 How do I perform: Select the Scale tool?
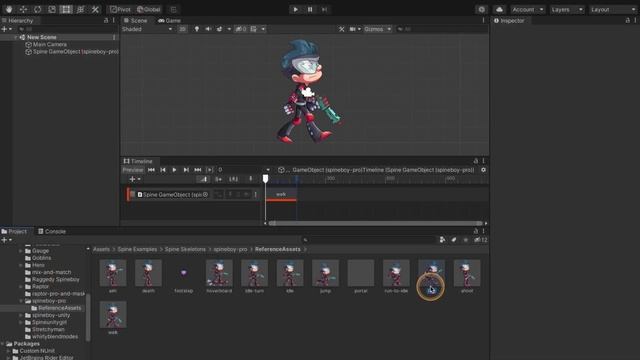point(52,9)
